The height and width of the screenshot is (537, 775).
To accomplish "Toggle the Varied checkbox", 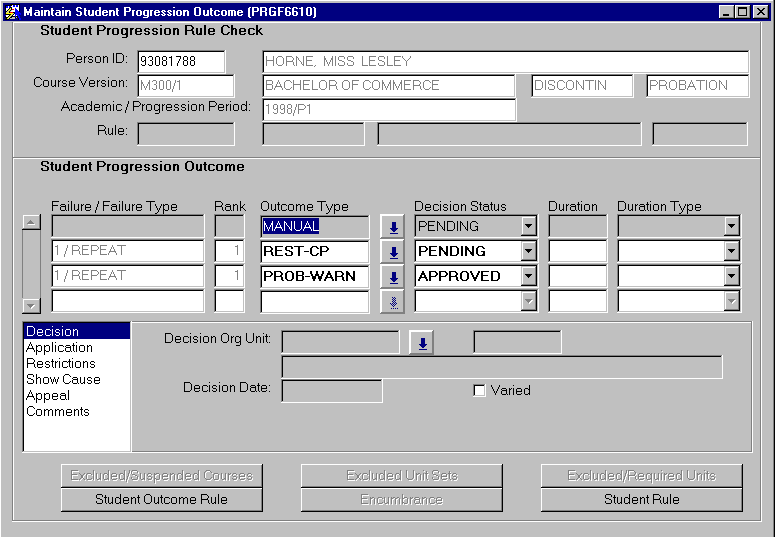I will 479,391.
